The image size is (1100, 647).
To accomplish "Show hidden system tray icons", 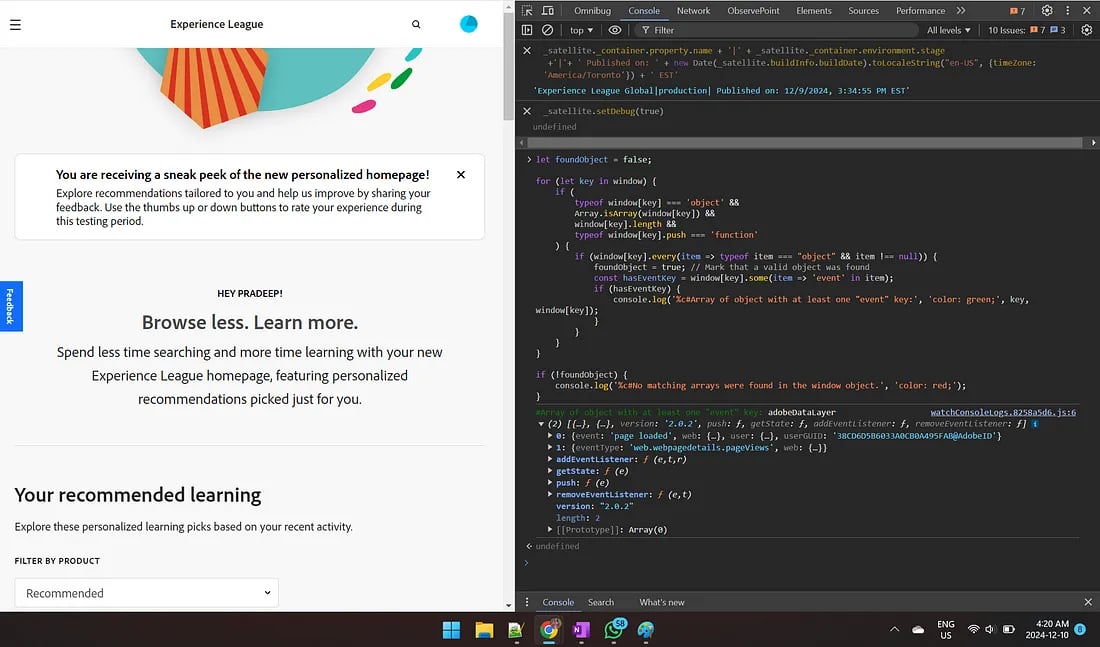I will (x=894, y=629).
